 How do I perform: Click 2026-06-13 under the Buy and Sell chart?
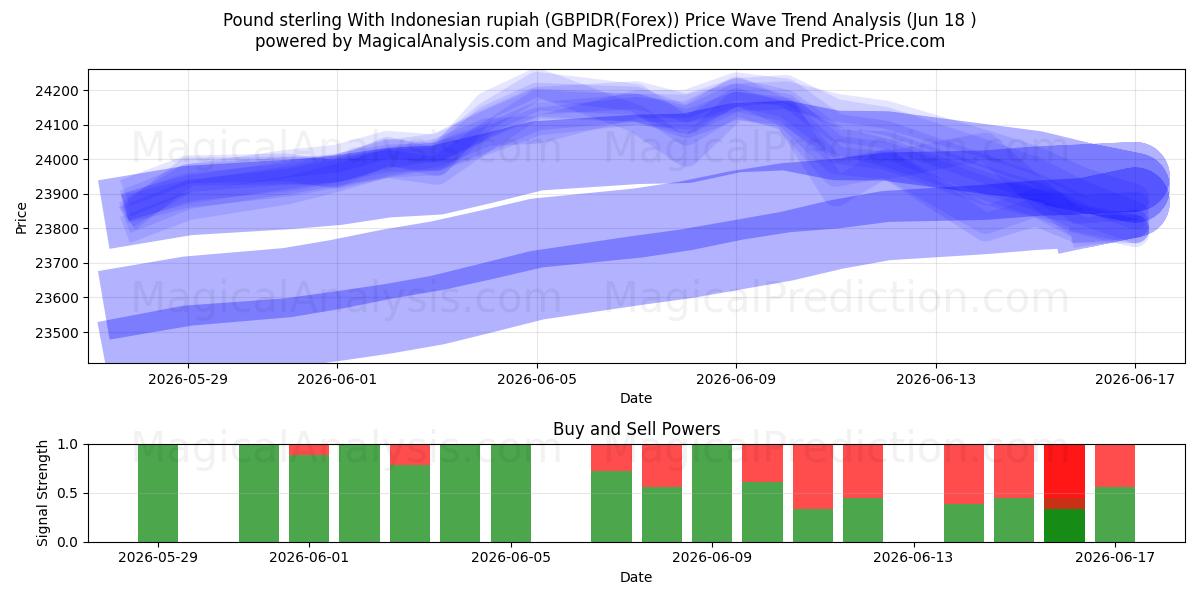point(914,558)
